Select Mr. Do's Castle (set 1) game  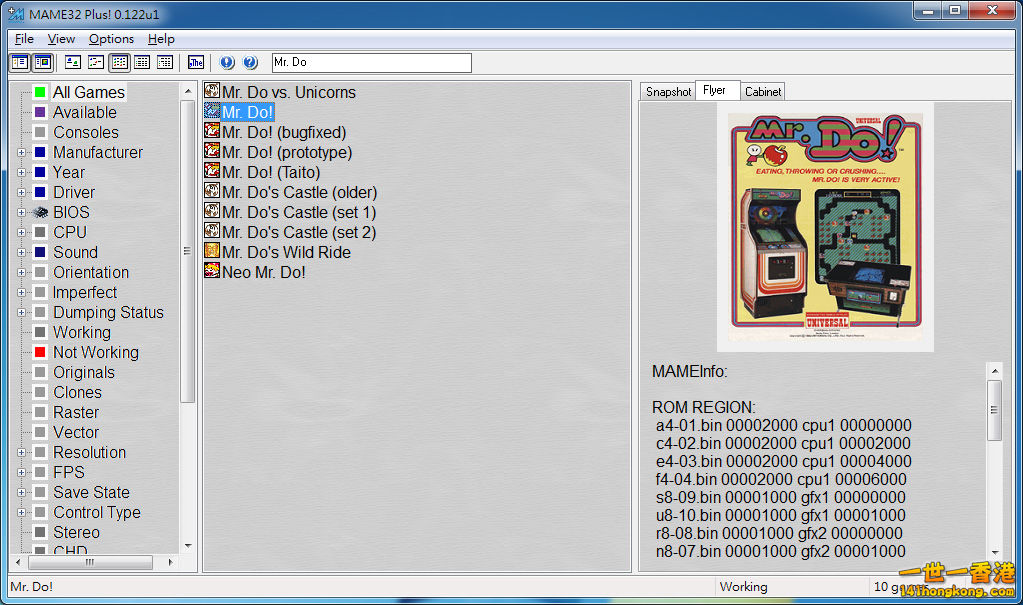[x=298, y=212]
